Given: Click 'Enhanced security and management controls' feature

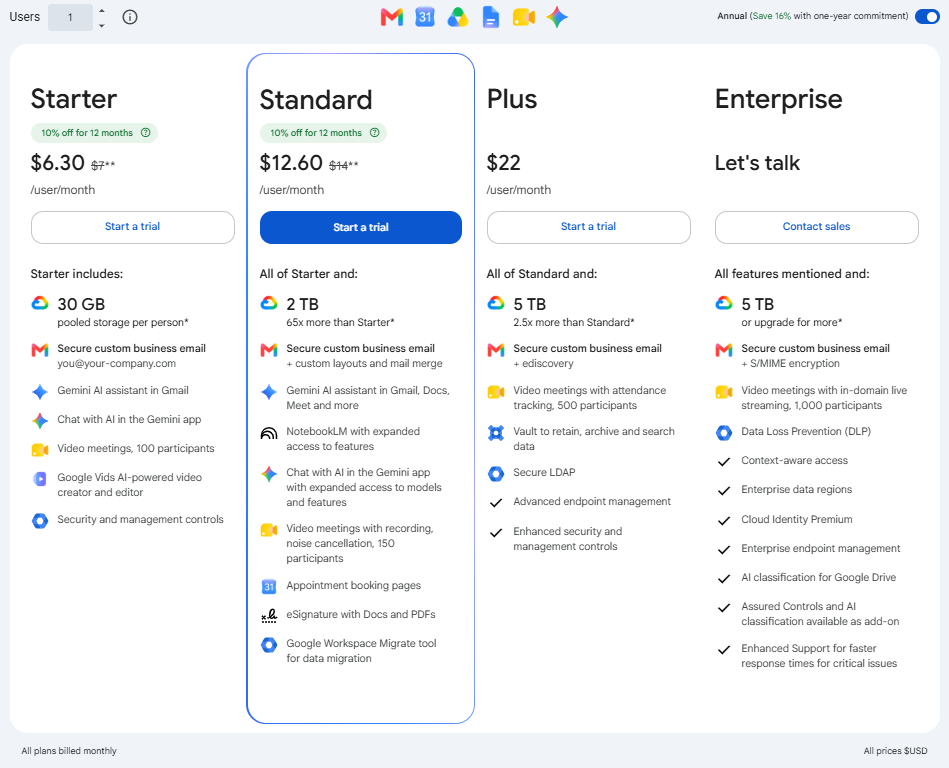Looking at the screenshot, I should tap(568, 539).
